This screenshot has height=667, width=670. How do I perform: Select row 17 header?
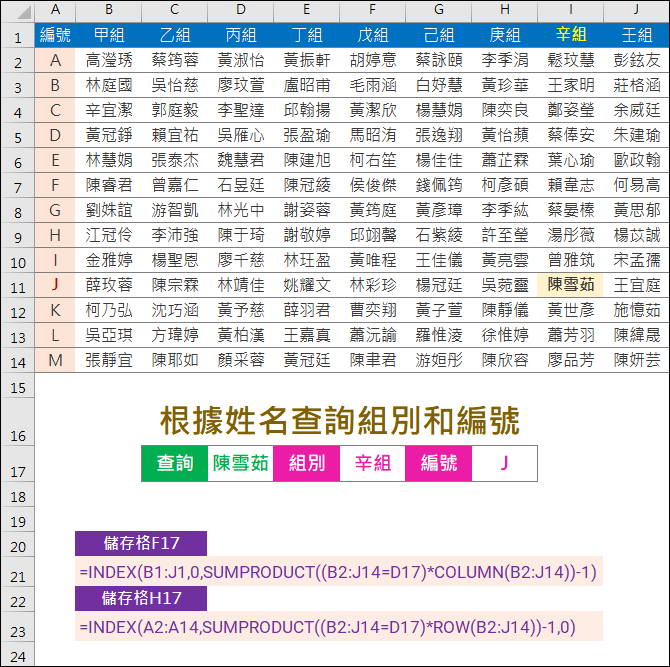18,464
